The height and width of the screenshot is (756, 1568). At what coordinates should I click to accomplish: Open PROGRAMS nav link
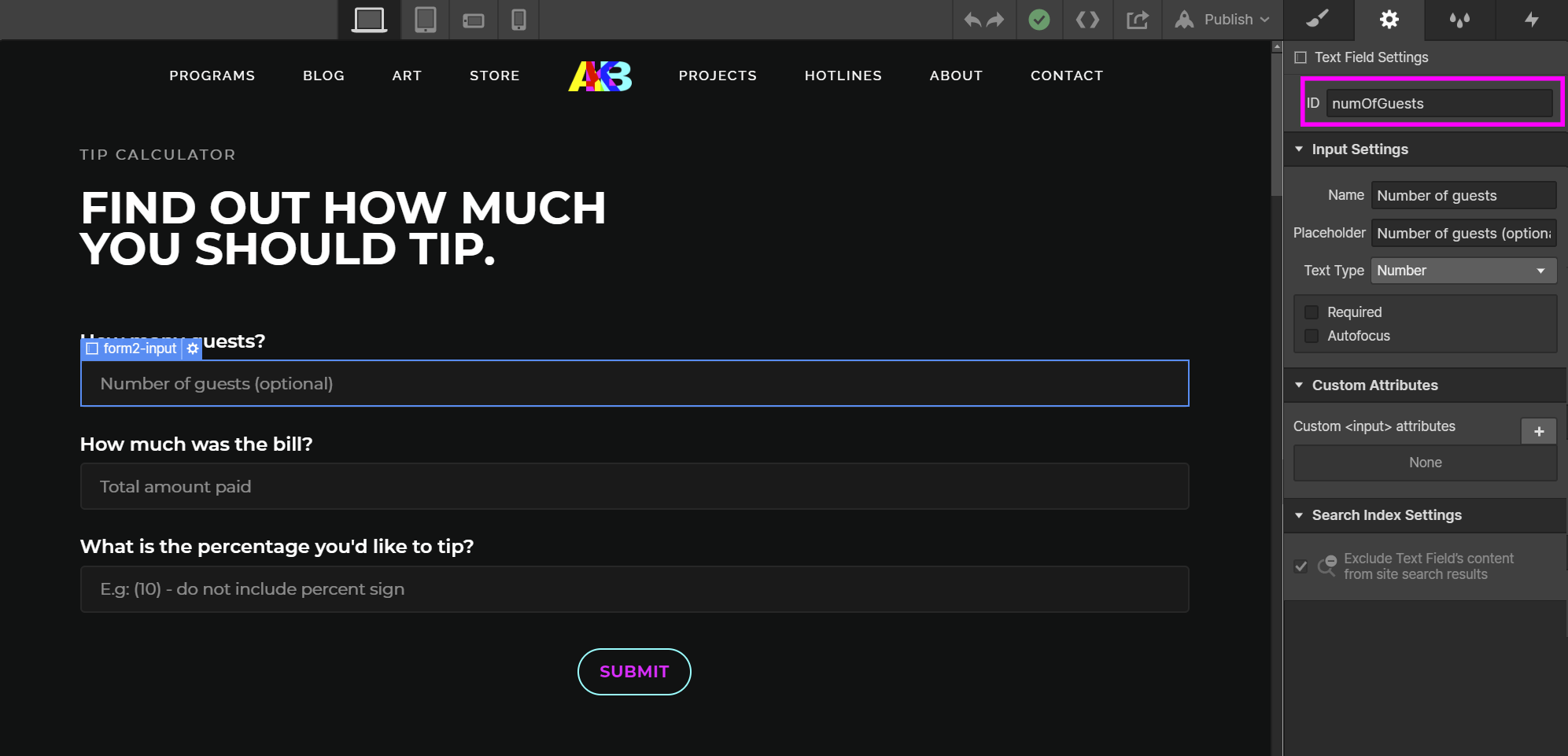[x=212, y=76]
